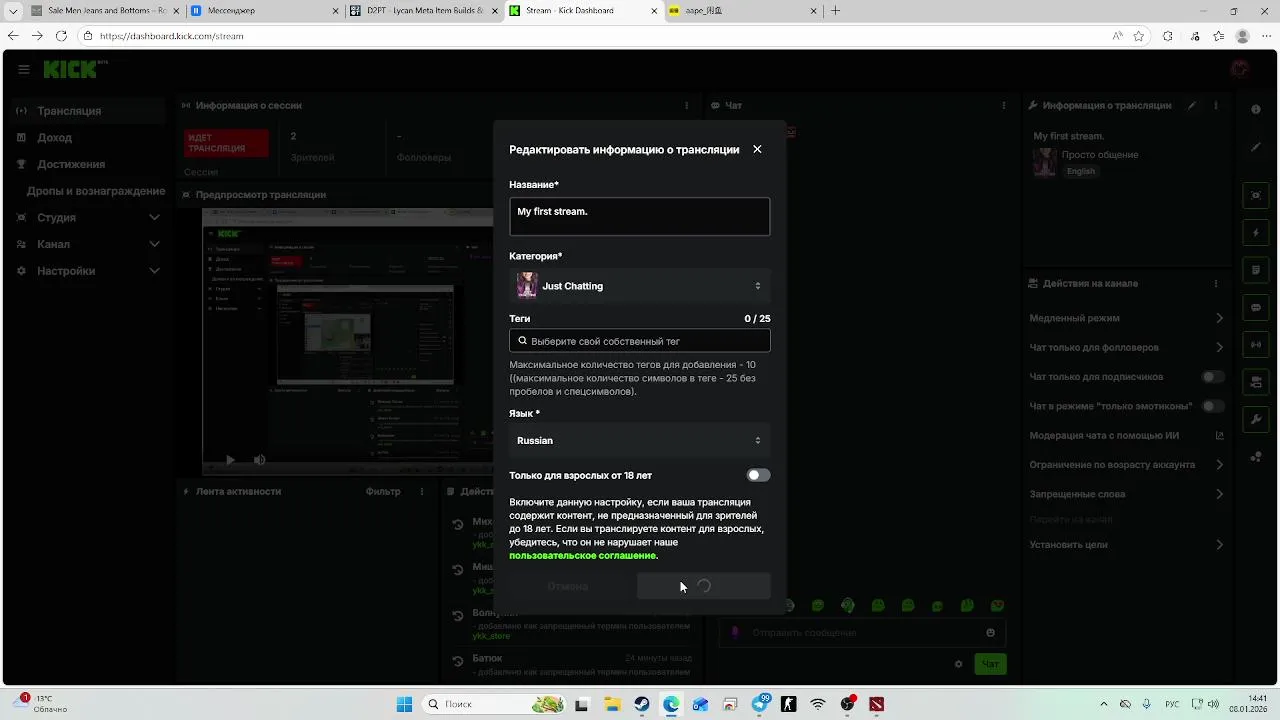Click the KICK logo
This screenshot has height=720, width=1280.
72,69
